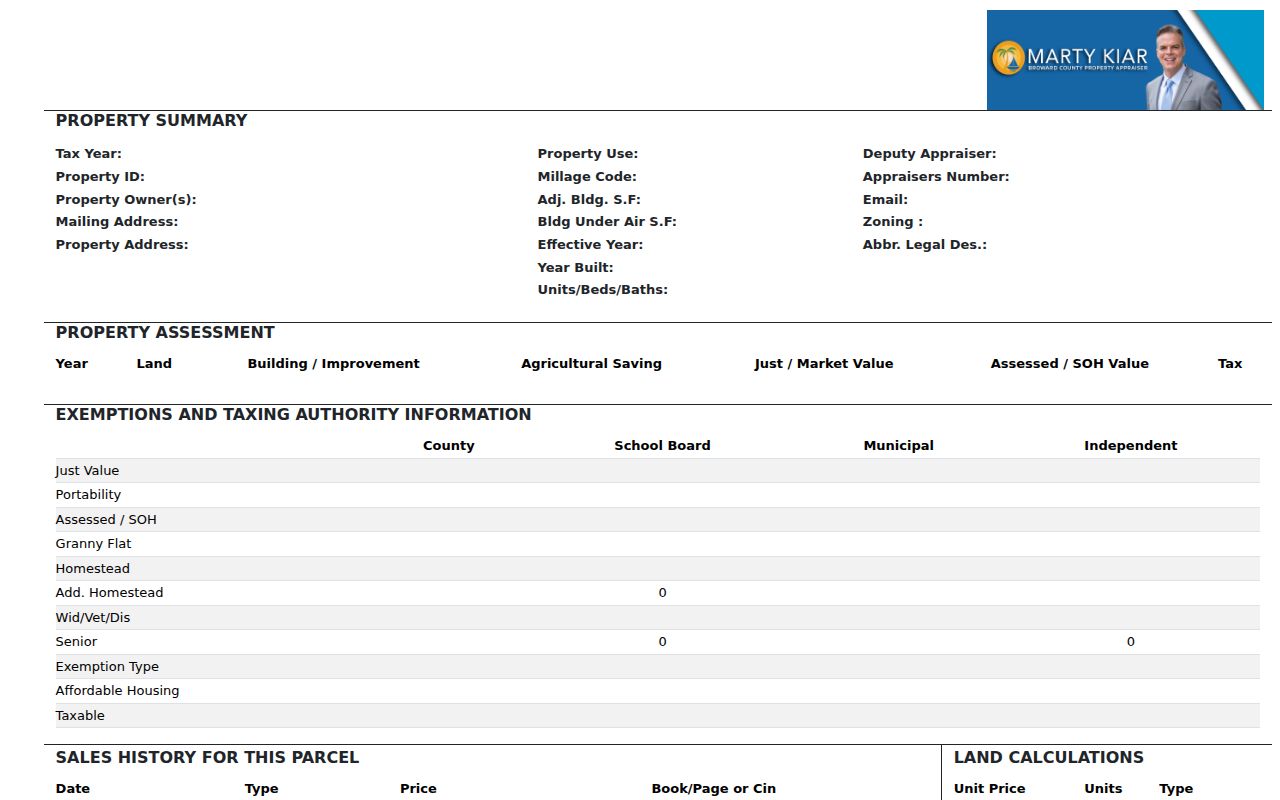This screenshot has width=1280, height=800.
Task: Click the Wid/Vet/Dis row label
Action: (x=93, y=618)
